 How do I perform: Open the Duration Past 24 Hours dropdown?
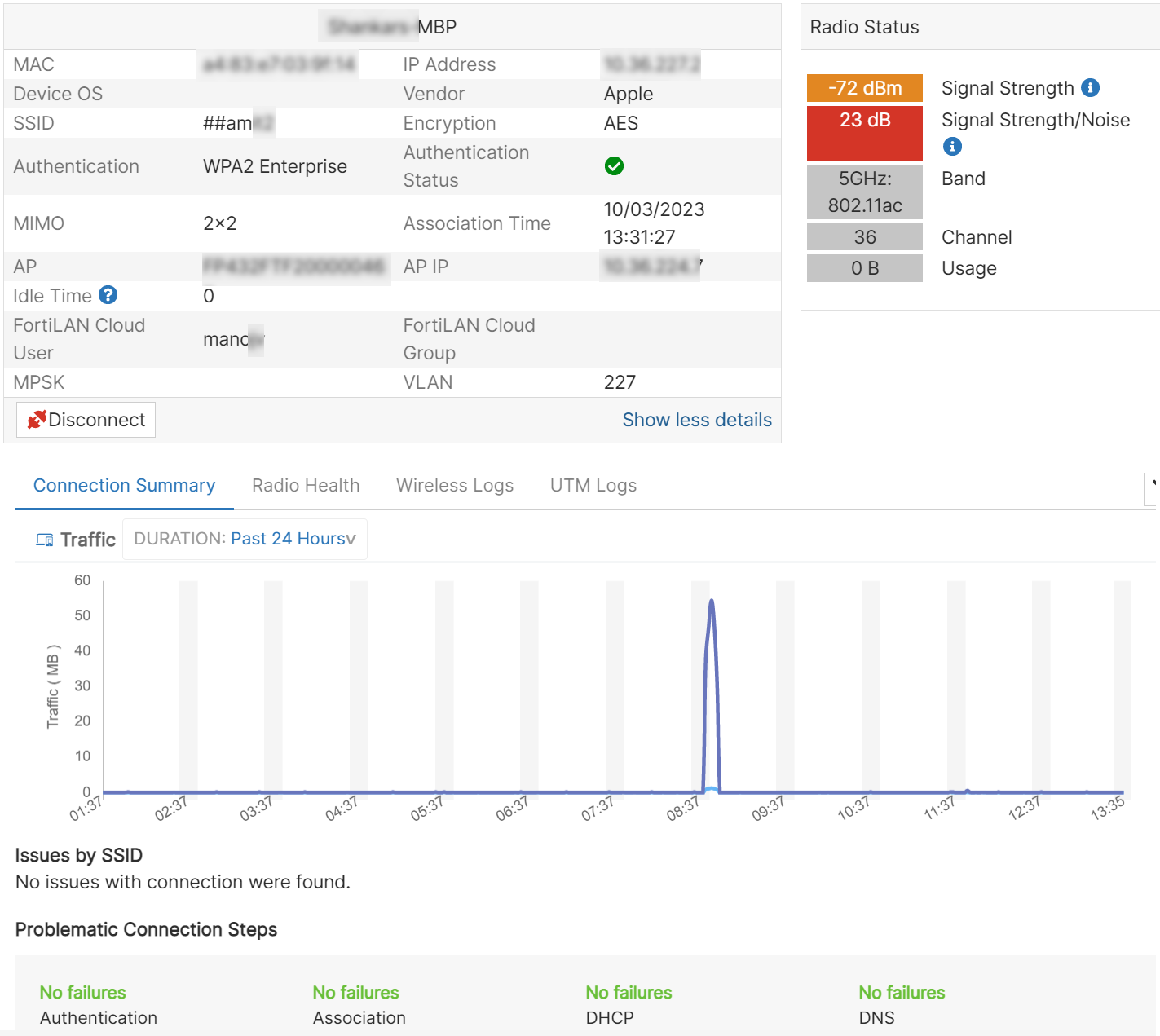tap(245, 539)
